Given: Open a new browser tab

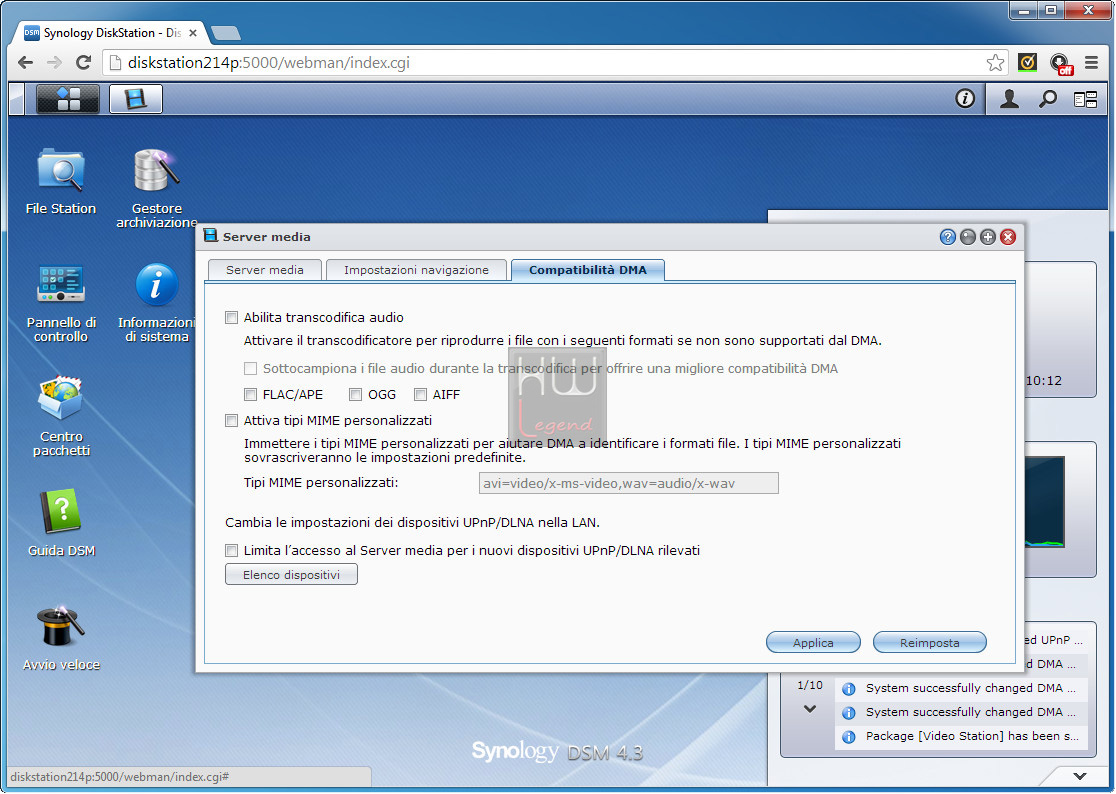Looking at the screenshot, I should coord(226,33).
